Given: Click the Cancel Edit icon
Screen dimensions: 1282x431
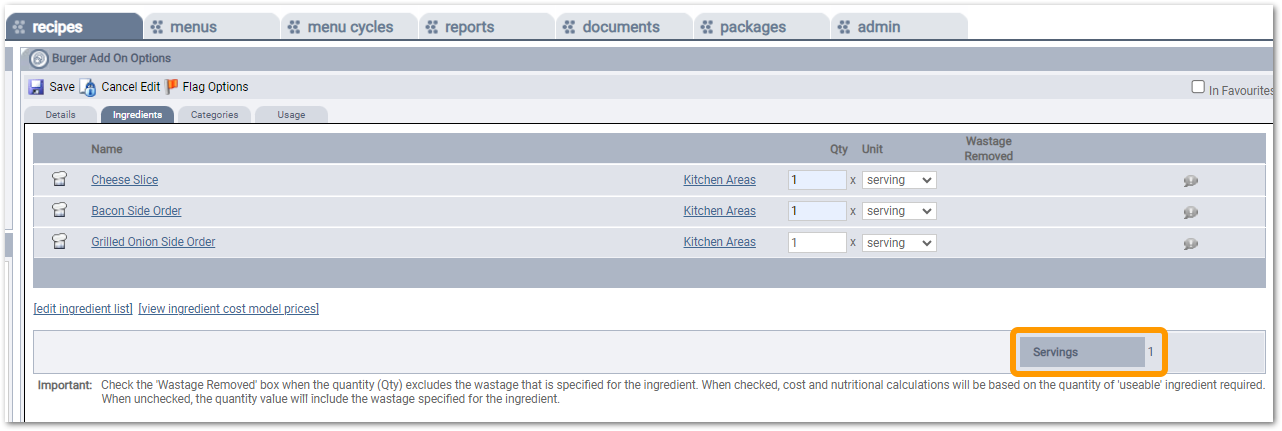Looking at the screenshot, I should [88, 87].
